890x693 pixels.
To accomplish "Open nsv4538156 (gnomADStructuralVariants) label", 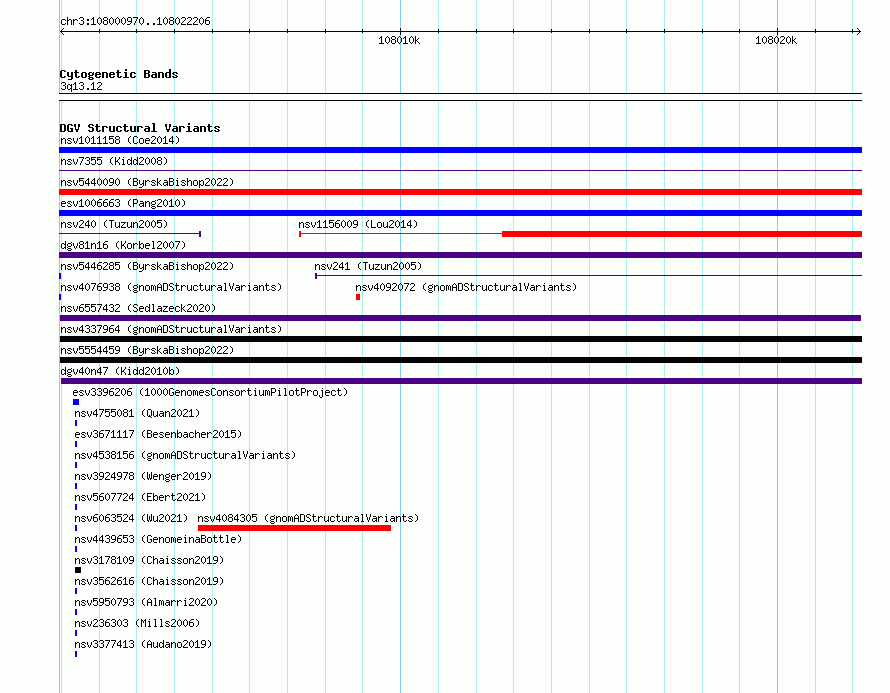I will [x=185, y=455].
